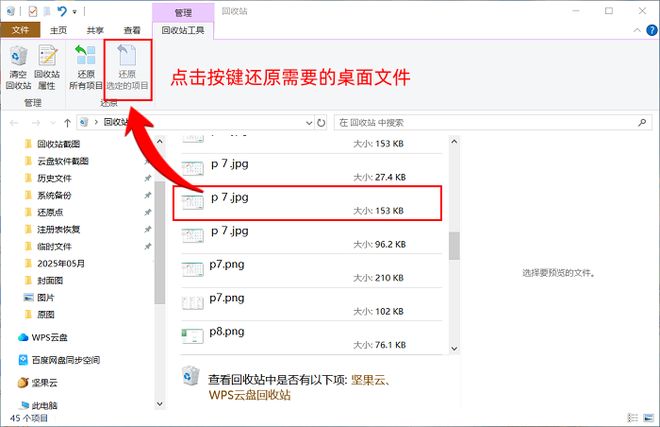Click the file list scrollbar thumb

pos(454,246)
